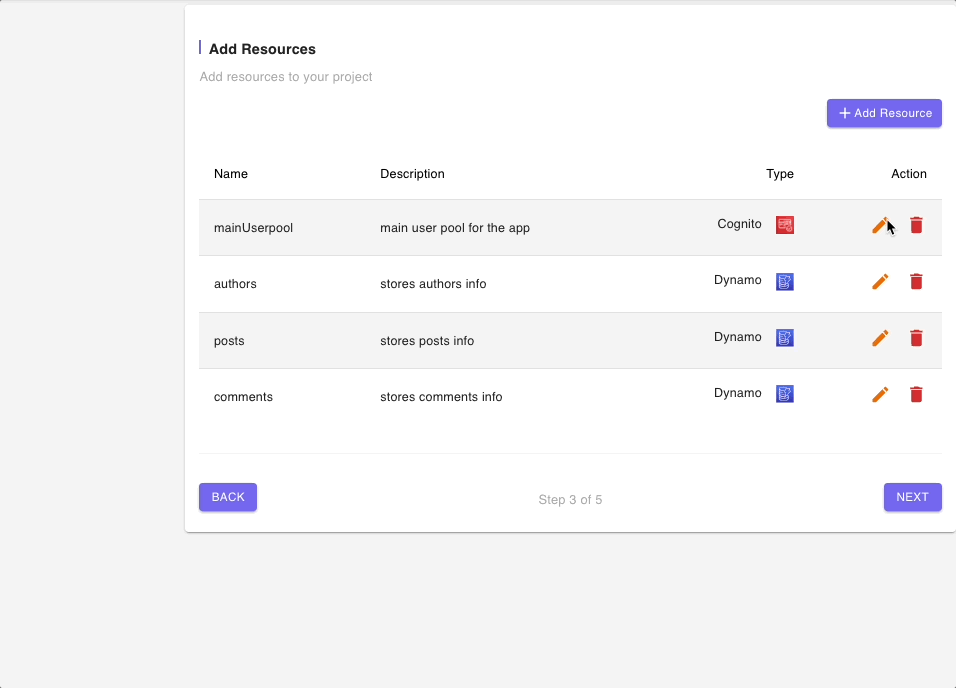The height and width of the screenshot is (688, 956).
Task: Click the Cognito type label
Action: coord(739,224)
